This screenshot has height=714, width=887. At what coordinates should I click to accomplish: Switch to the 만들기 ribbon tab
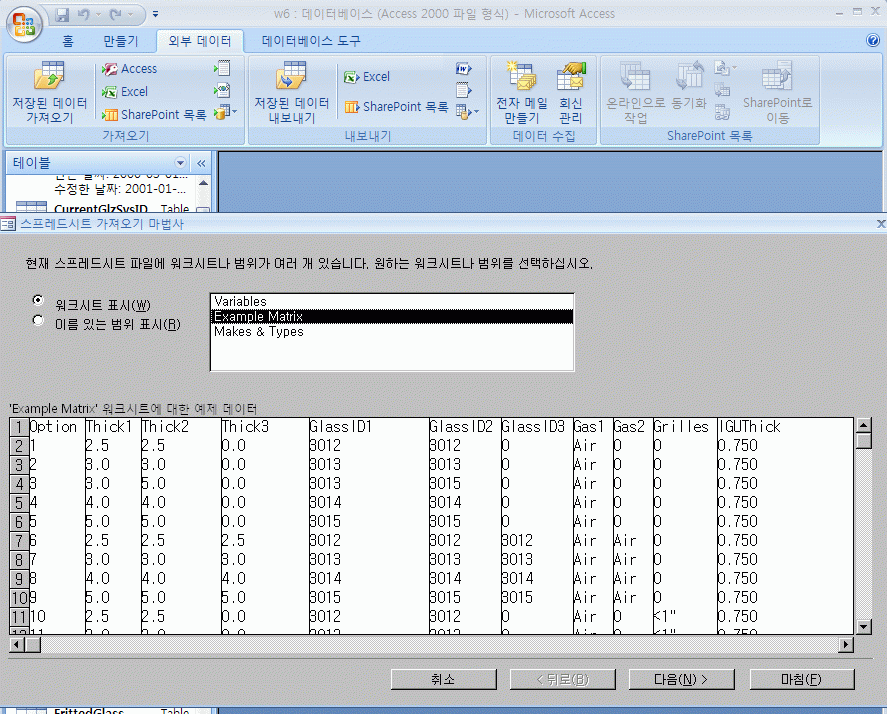coord(122,41)
